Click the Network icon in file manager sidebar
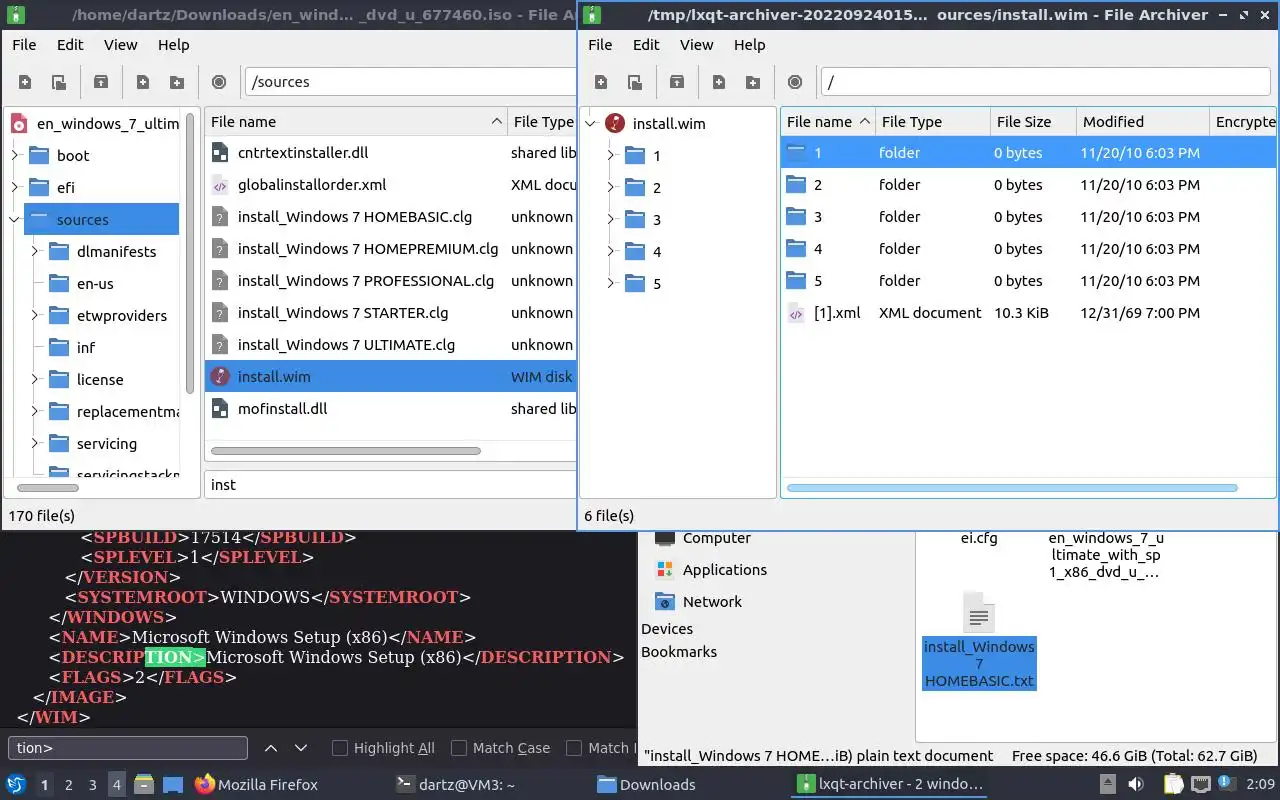 click(665, 601)
